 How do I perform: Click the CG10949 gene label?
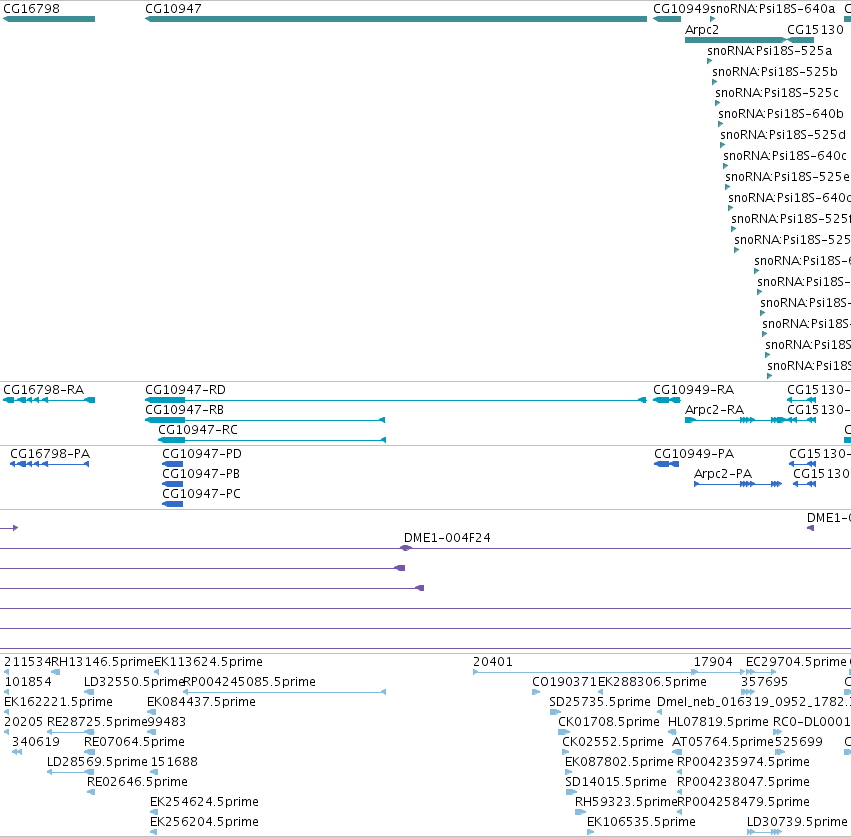(x=681, y=9)
